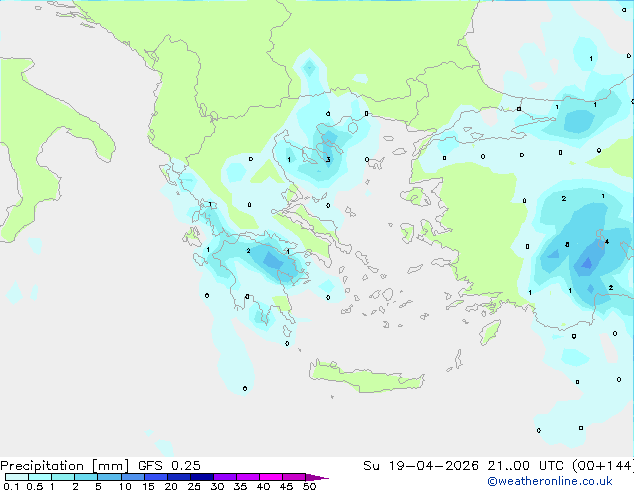Pick the 1–2 mm legend color swatch
The height and width of the screenshot is (490, 634).
coord(63,477)
